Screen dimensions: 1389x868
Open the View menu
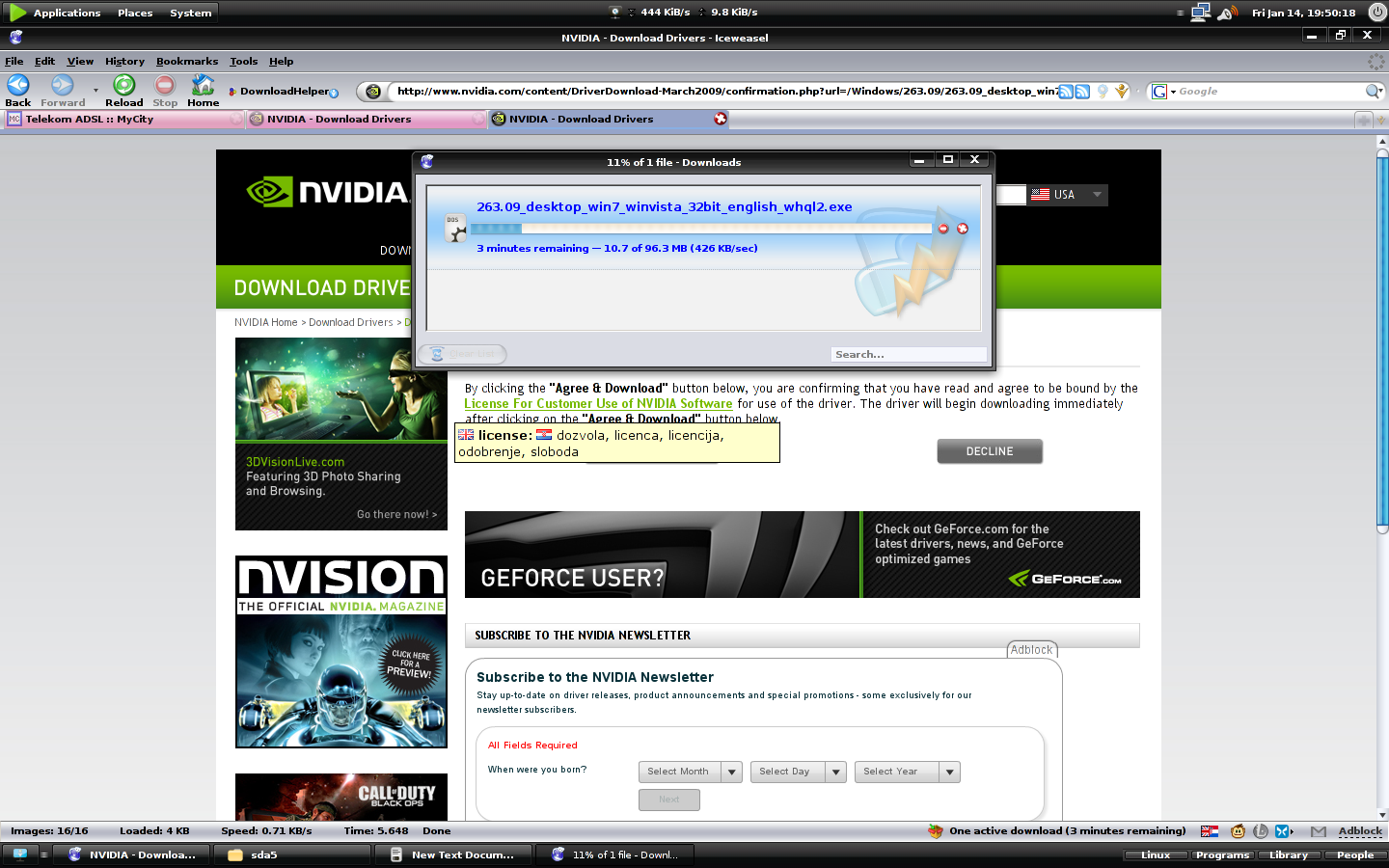[80, 61]
